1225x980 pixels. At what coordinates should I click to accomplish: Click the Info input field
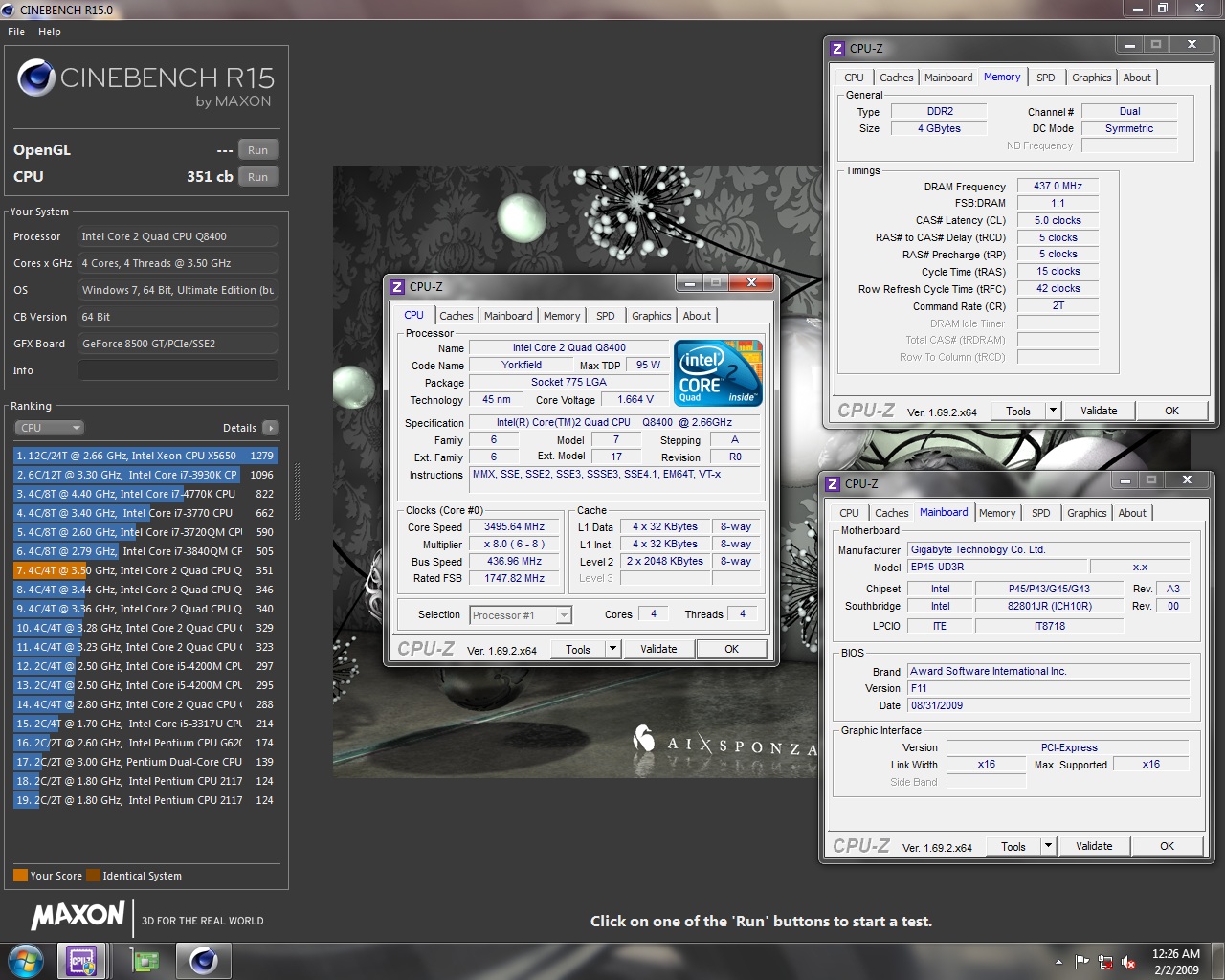pos(178,370)
